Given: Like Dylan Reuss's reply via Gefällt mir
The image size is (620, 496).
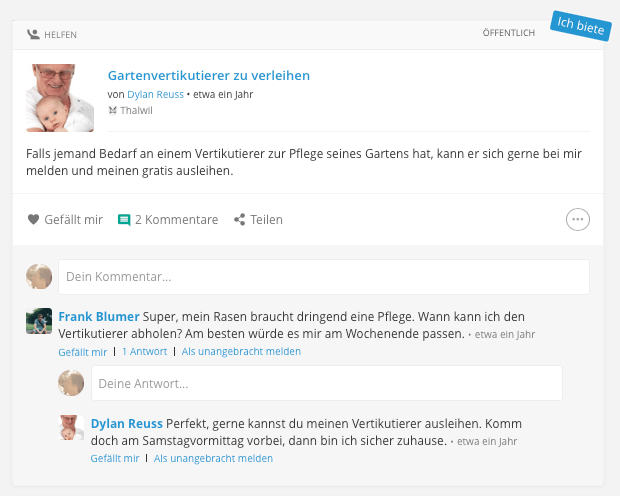Looking at the screenshot, I should click(x=115, y=458).
